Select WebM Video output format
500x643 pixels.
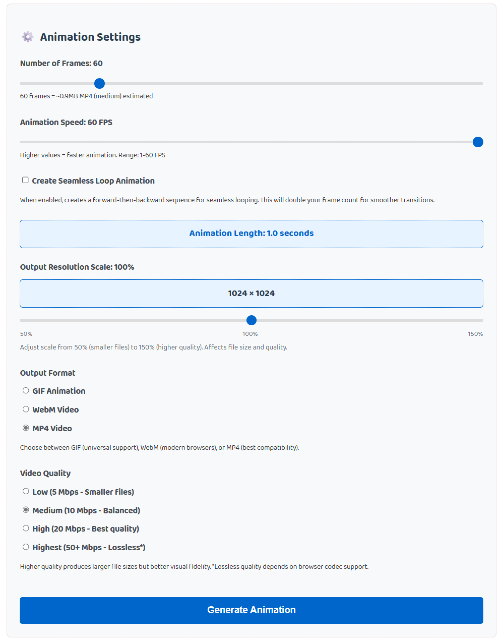(x=25, y=409)
